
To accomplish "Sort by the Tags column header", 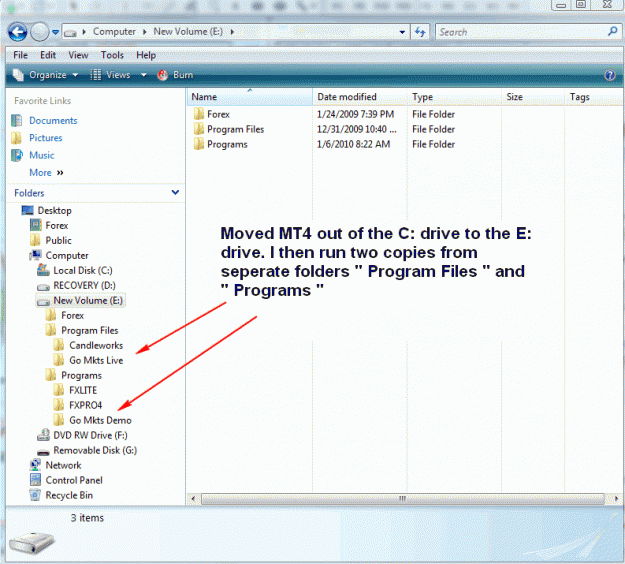I will [593, 97].
